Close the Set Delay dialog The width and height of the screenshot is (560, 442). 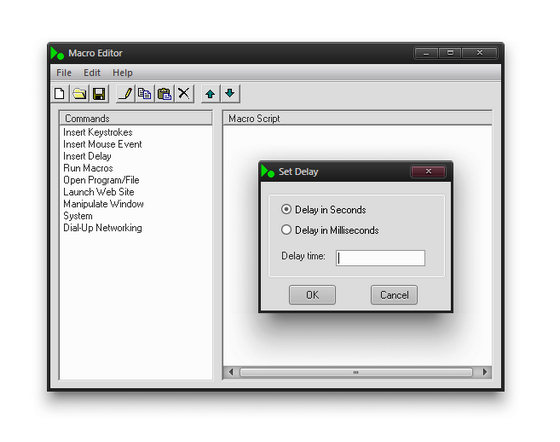(428, 171)
